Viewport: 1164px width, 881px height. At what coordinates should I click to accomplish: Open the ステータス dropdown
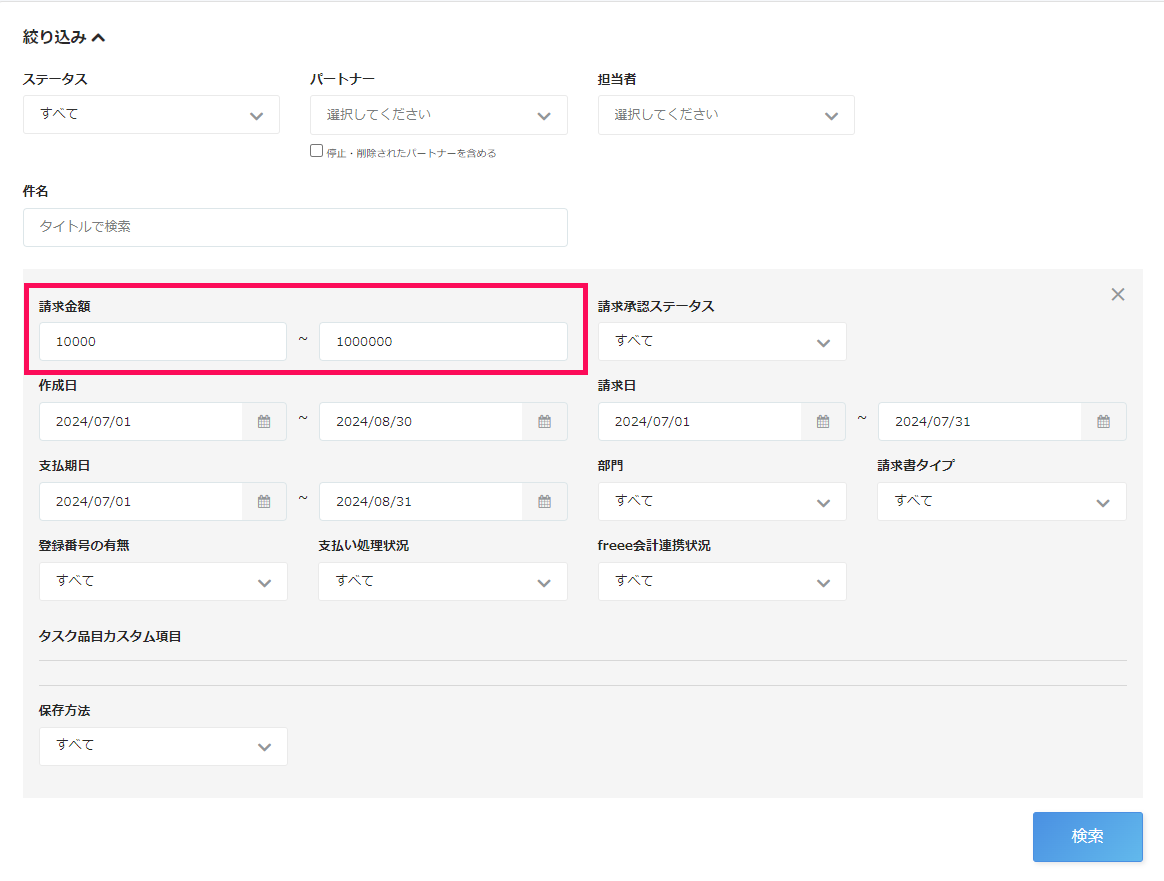[x=151, y=115]
